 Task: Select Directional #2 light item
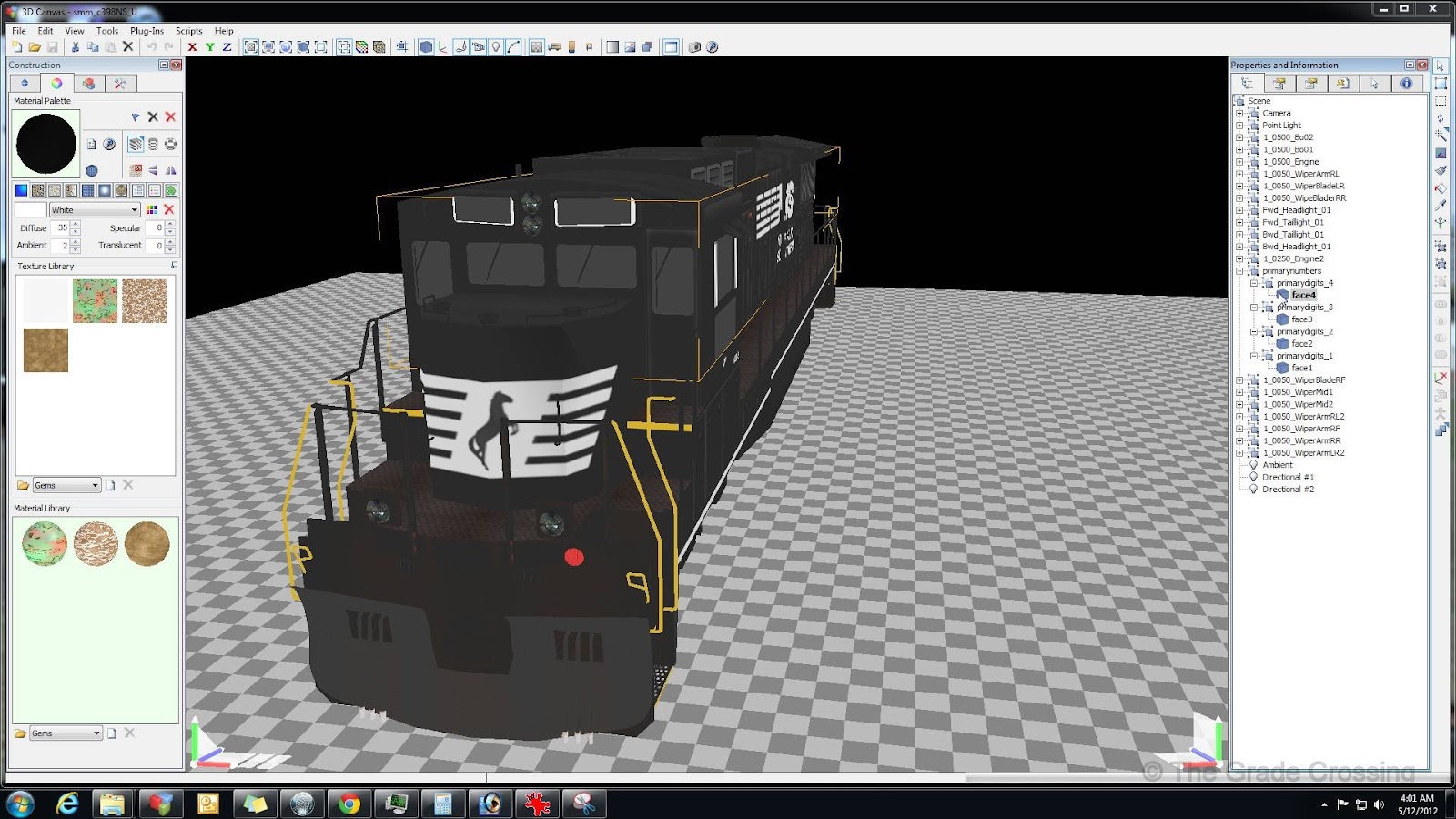1289,490
